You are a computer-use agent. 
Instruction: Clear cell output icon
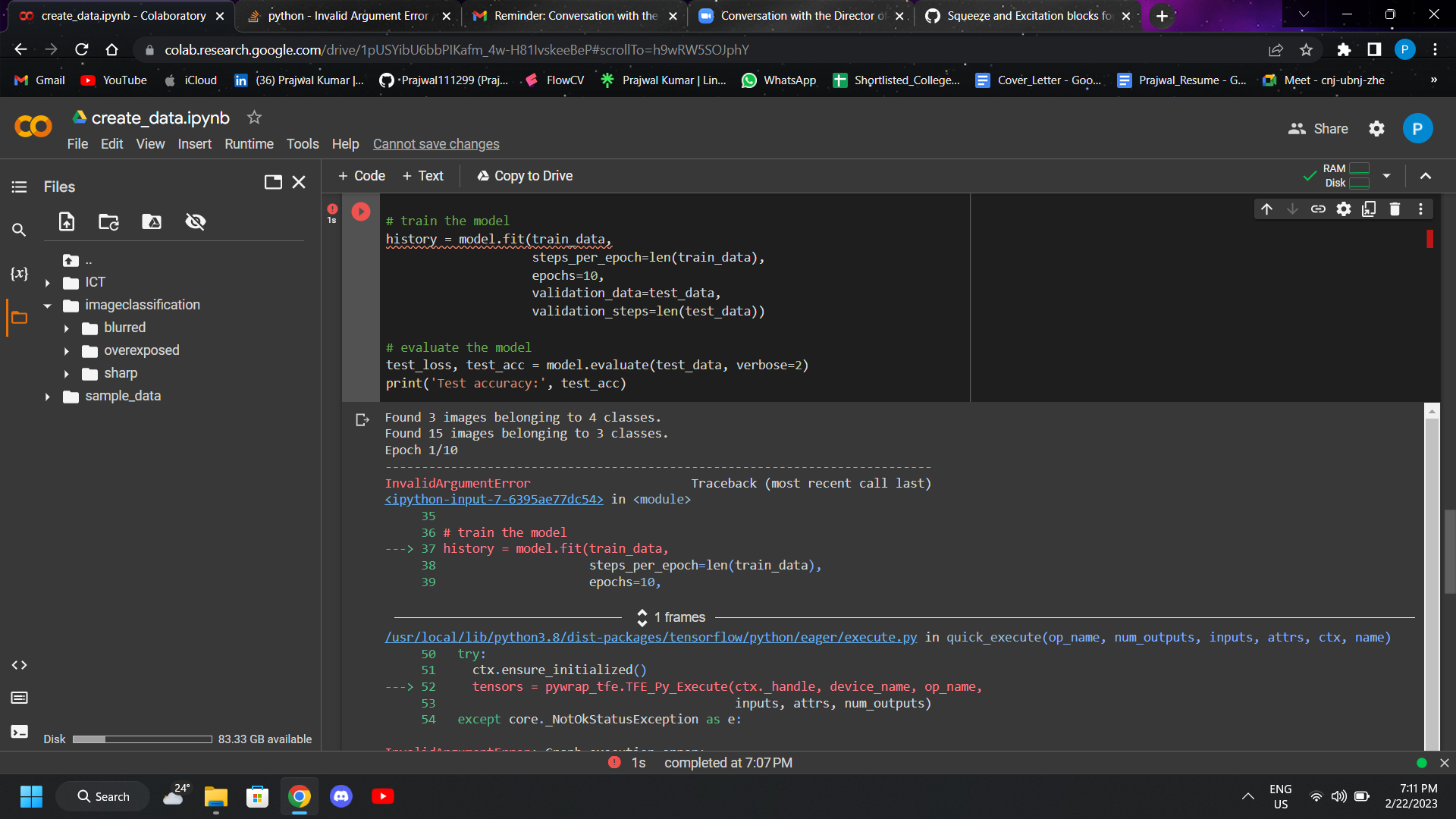click(362, 419)
